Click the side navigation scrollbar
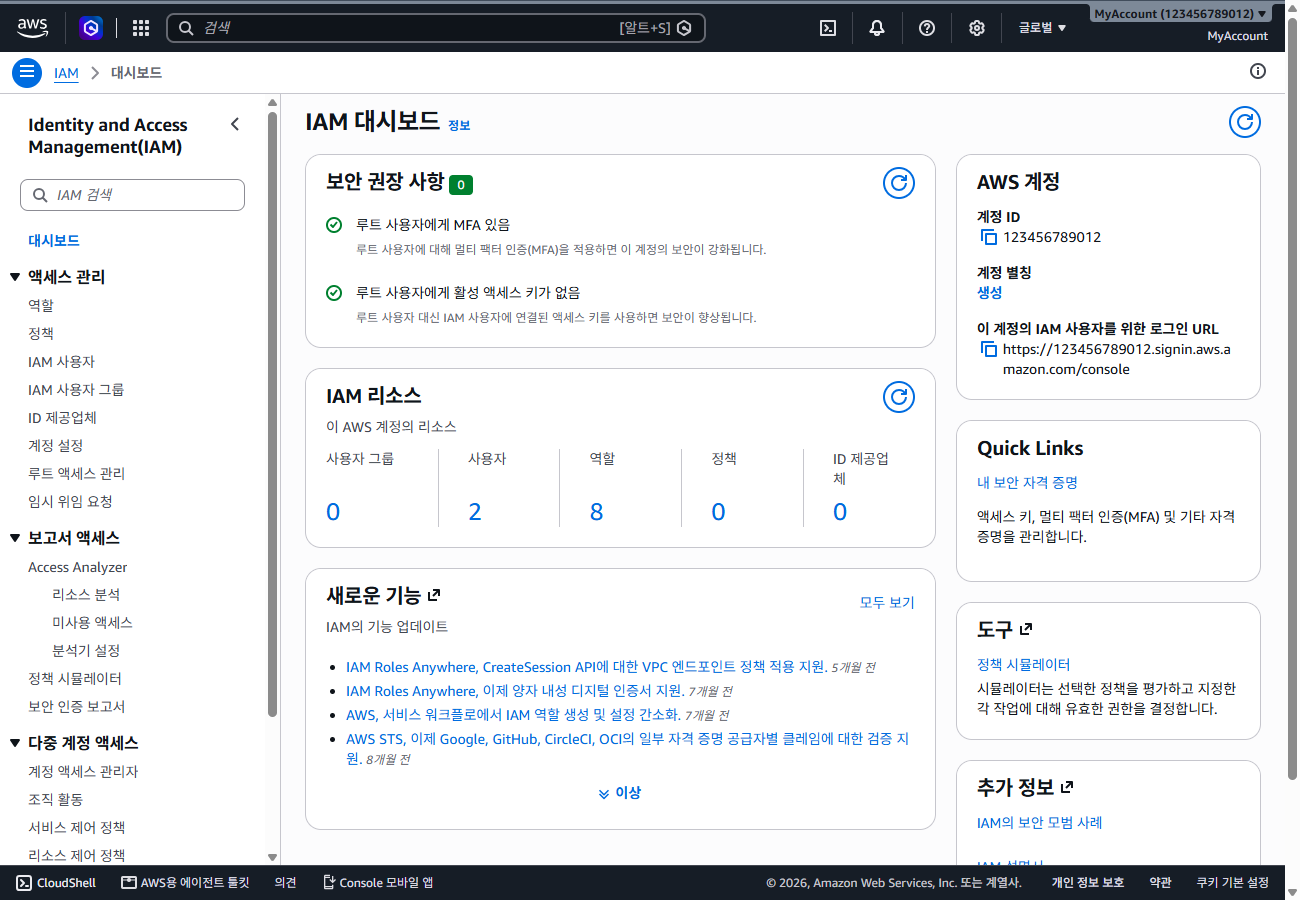 click(272, 414)
